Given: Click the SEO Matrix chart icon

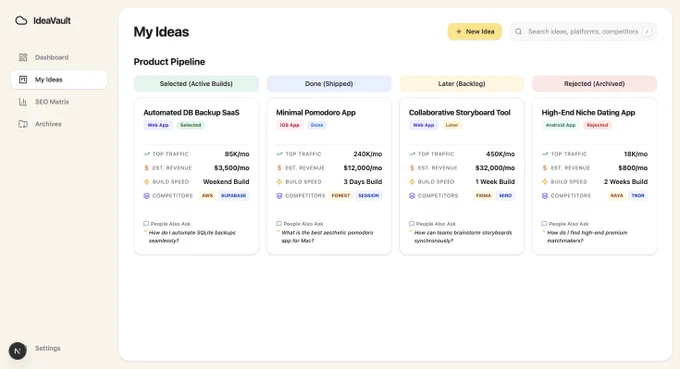Looking at the screenshot, I should pyautogui.click(x=23, y=102).
